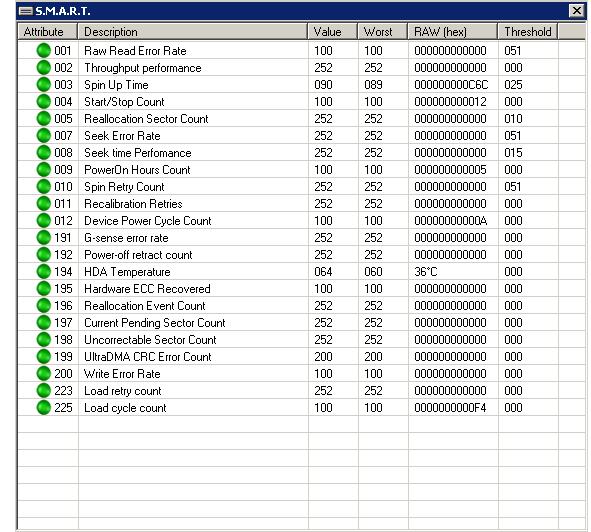Select the Spin Retry Count description

(124, 187)
